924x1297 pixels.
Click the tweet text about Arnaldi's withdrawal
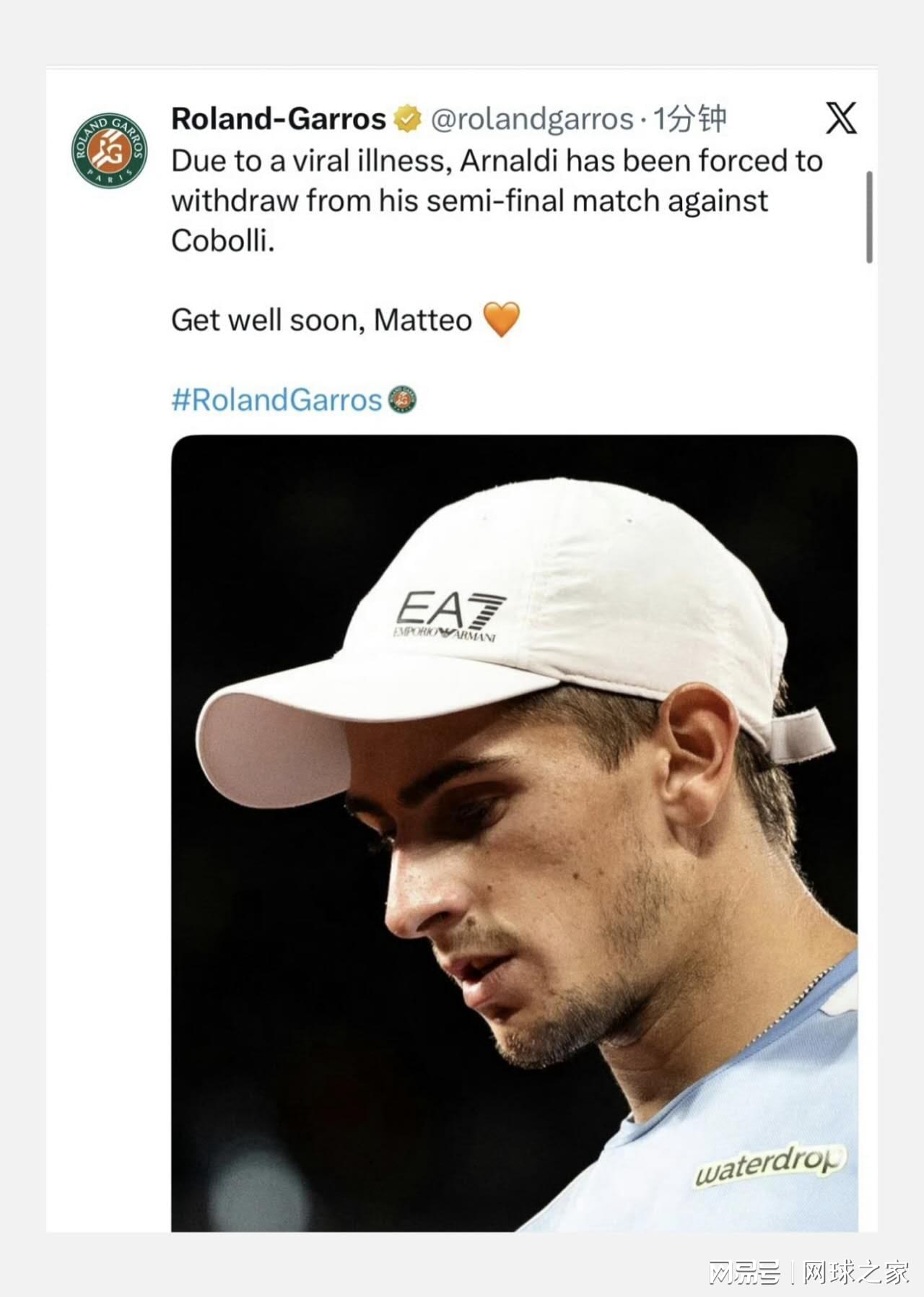pyautogui.click(x=497, y=200)
